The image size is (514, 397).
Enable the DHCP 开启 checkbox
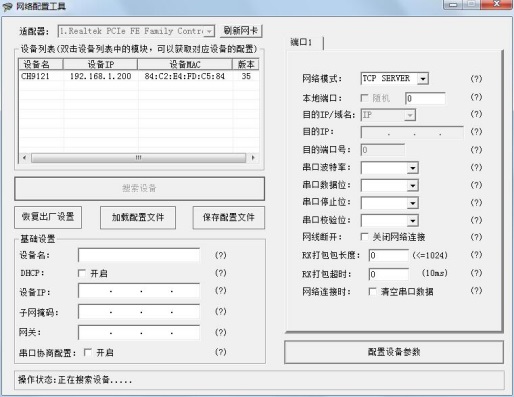click(82, 273)
